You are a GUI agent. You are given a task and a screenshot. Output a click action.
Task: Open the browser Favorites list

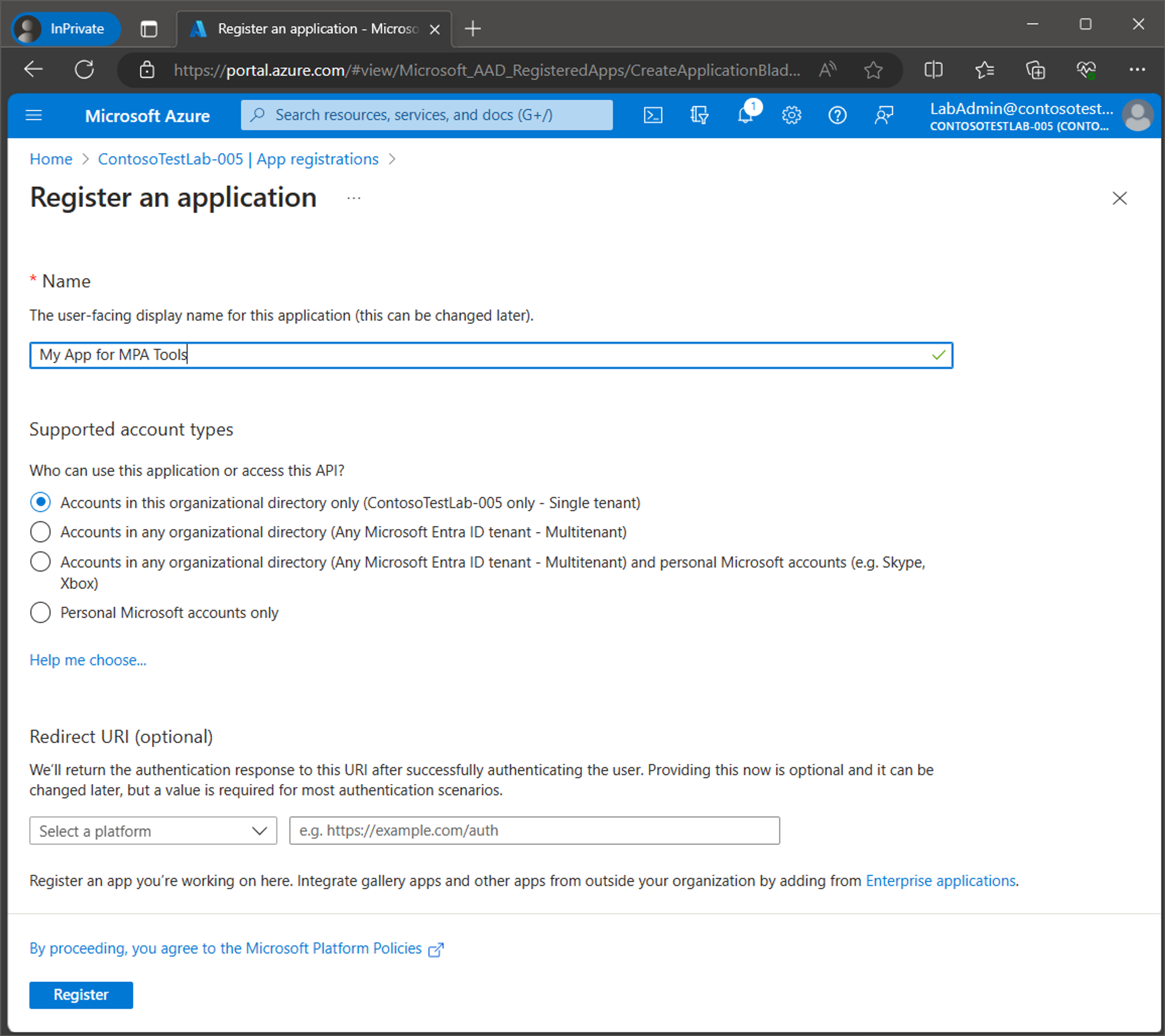[x=984, y=69]
